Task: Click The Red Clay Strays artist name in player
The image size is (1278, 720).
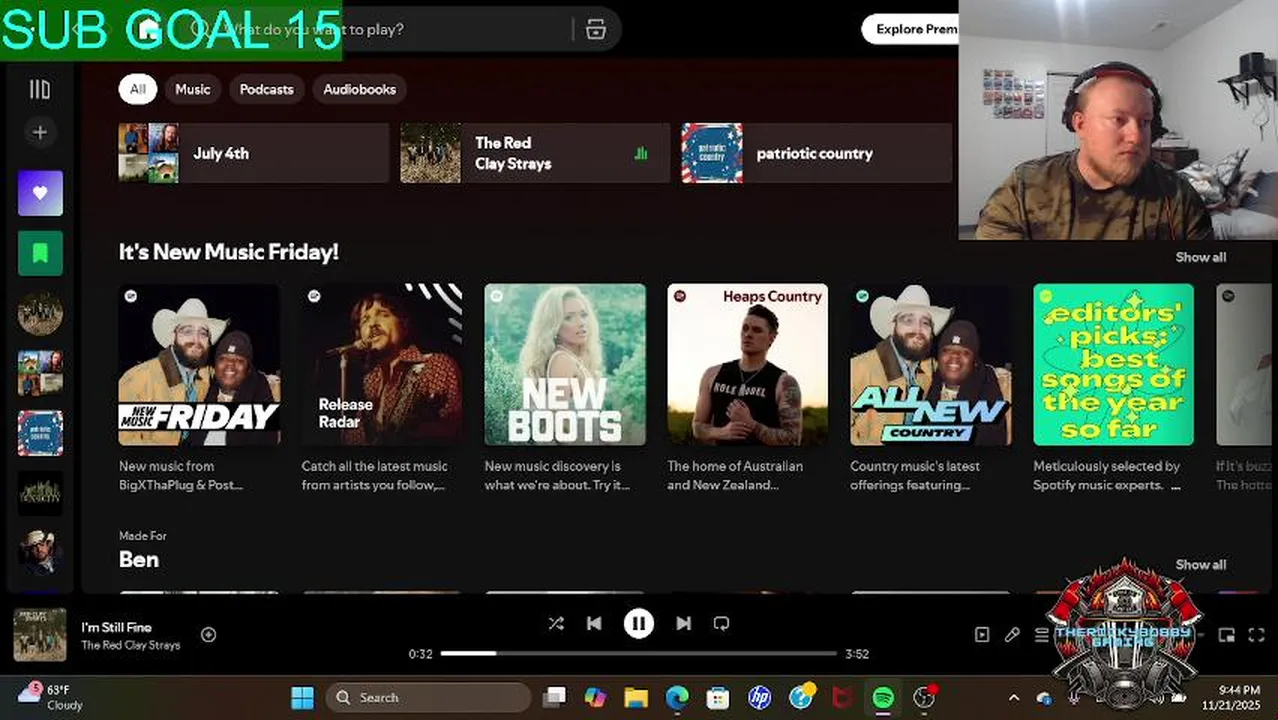Action: point(131,645)
